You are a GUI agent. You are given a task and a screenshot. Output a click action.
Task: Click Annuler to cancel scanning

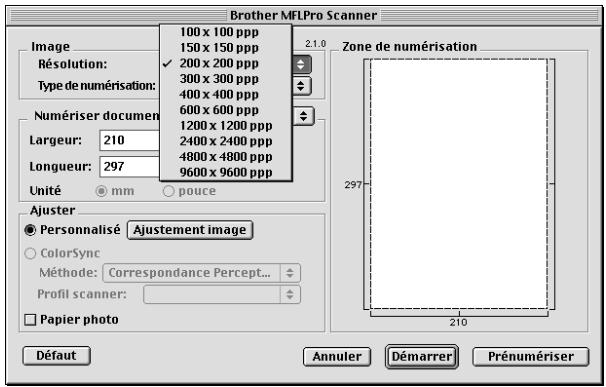[337, 356]
